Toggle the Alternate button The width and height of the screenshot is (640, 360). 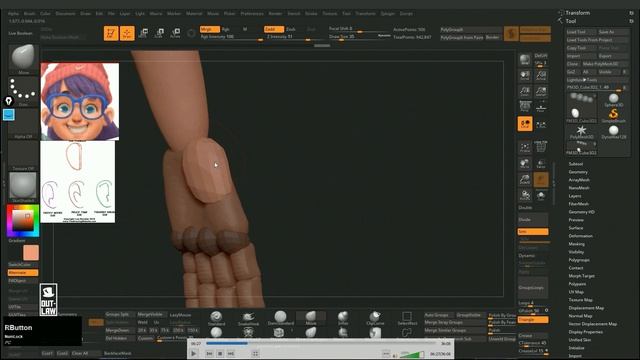coord(23,273)
